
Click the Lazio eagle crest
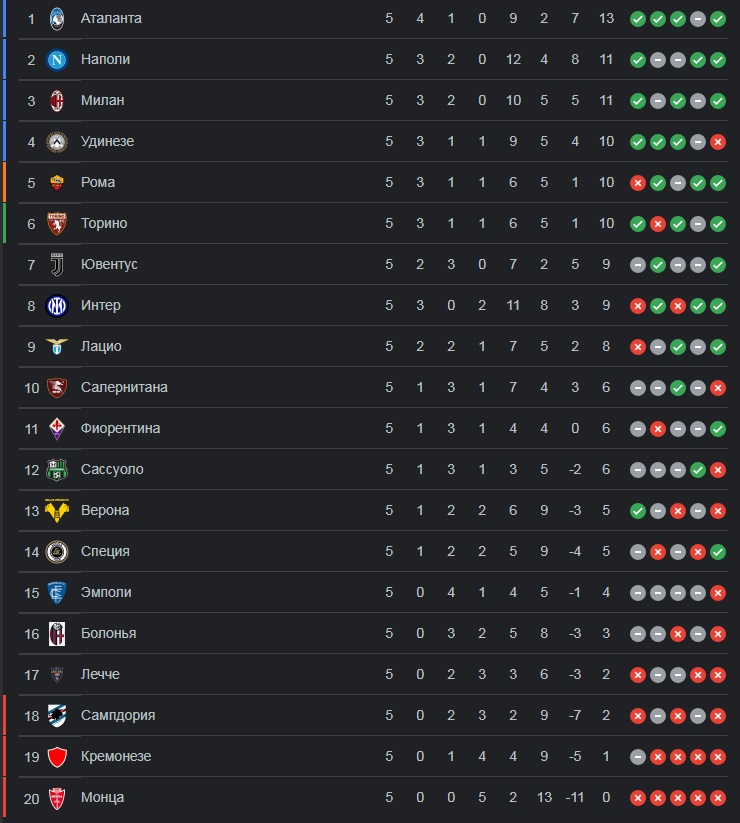(57, 346)
